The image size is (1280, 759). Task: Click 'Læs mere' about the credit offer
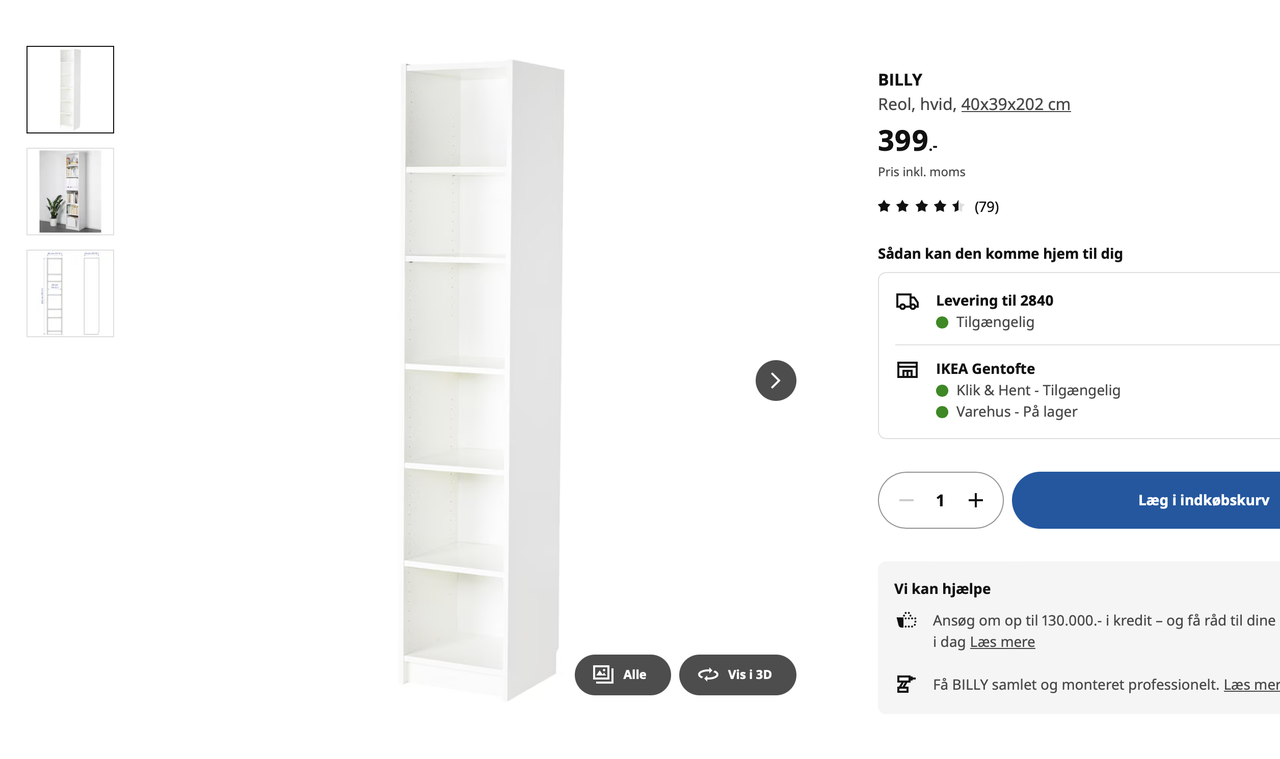[x=1002, y=641]
